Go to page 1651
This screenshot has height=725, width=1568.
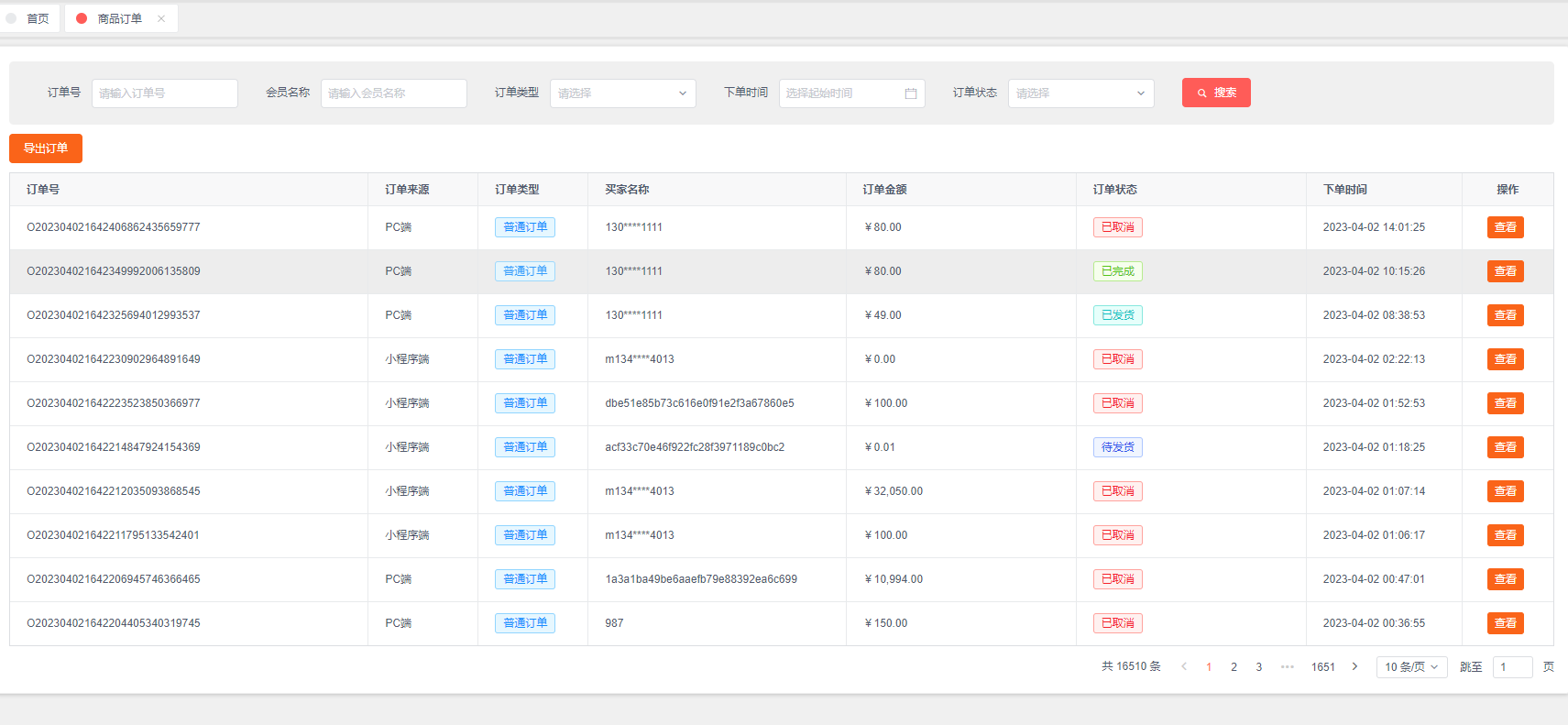(1323, 667)
